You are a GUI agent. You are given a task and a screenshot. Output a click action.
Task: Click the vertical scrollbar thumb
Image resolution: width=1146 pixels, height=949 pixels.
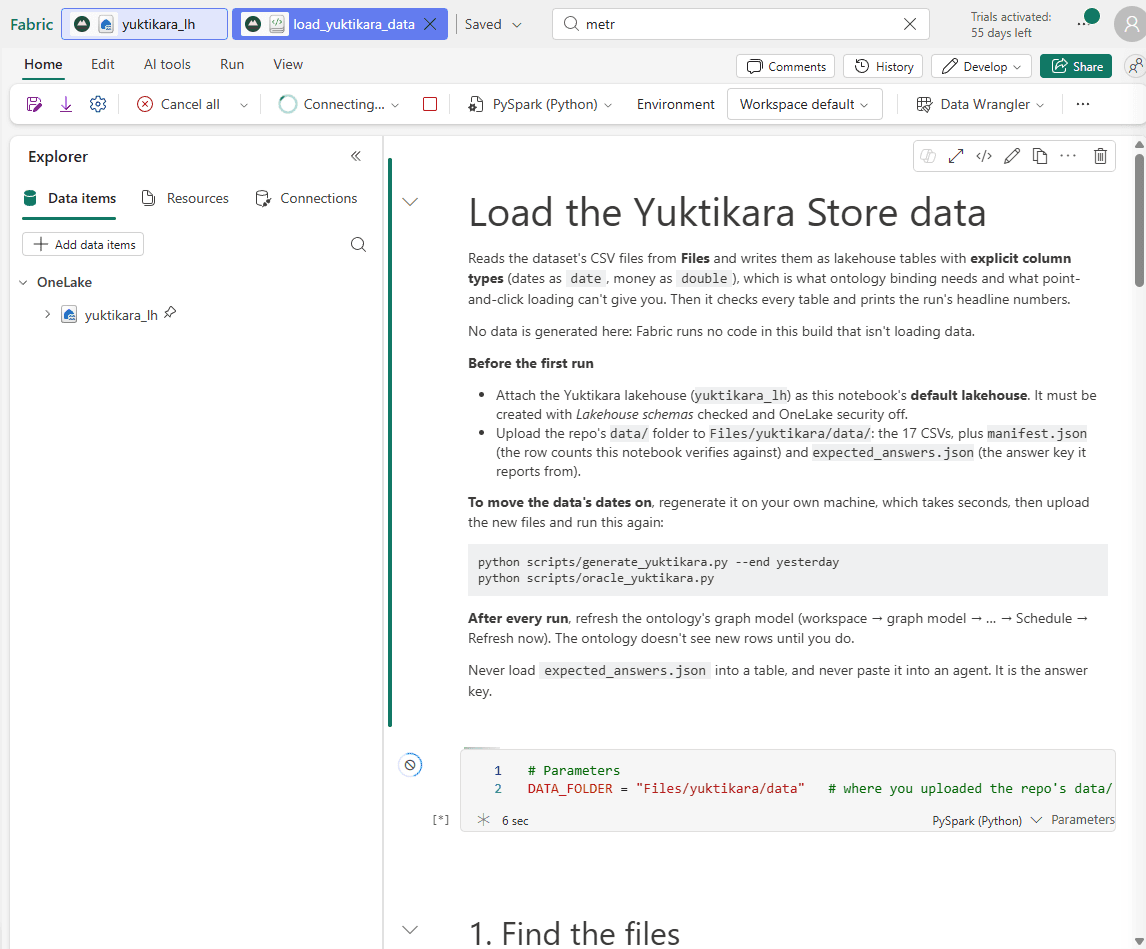(1139, 219)
